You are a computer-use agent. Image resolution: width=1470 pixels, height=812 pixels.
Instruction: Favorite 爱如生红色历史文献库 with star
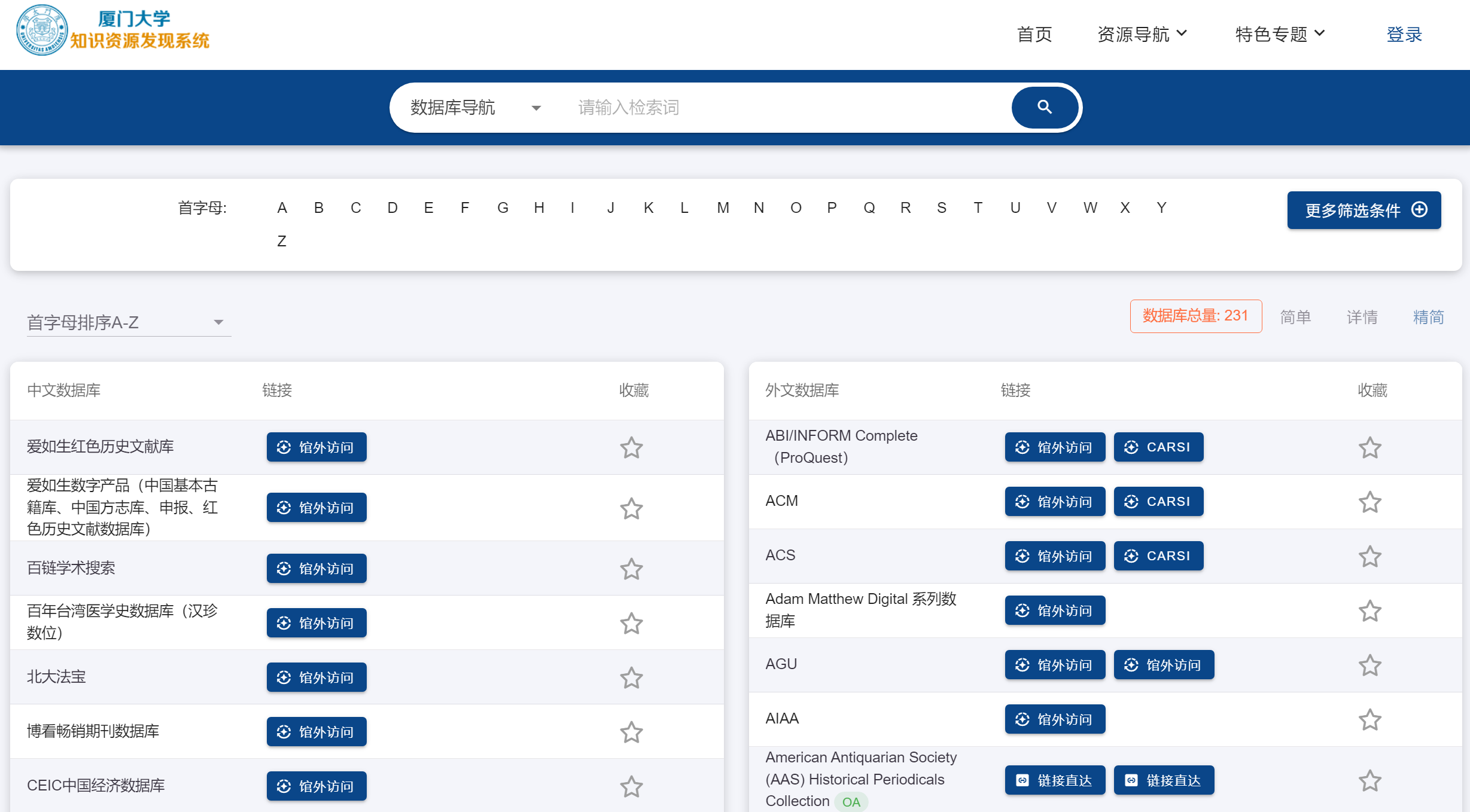point(631,448)
